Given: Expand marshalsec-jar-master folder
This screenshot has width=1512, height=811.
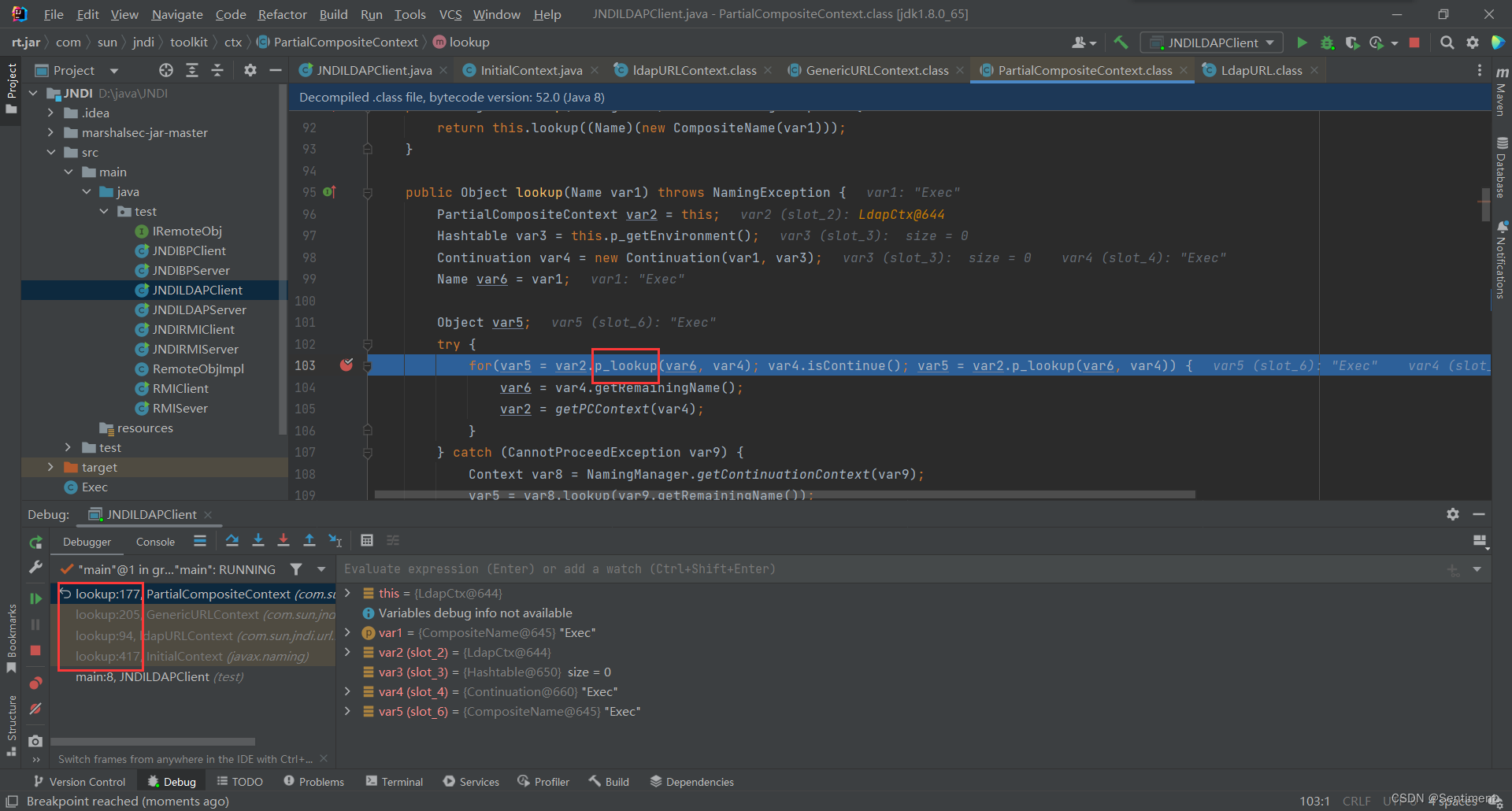Looking at the screenshot, I should tap(51, 132).
